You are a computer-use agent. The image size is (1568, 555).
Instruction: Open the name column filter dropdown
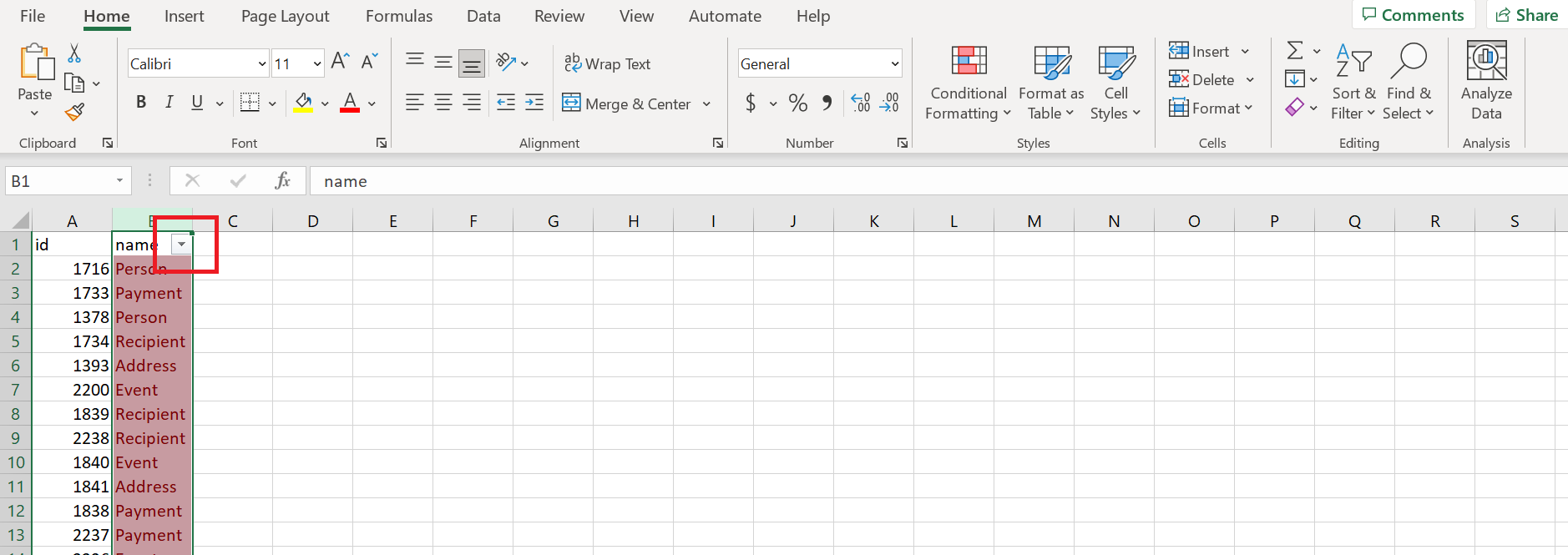tap(181, 245)
